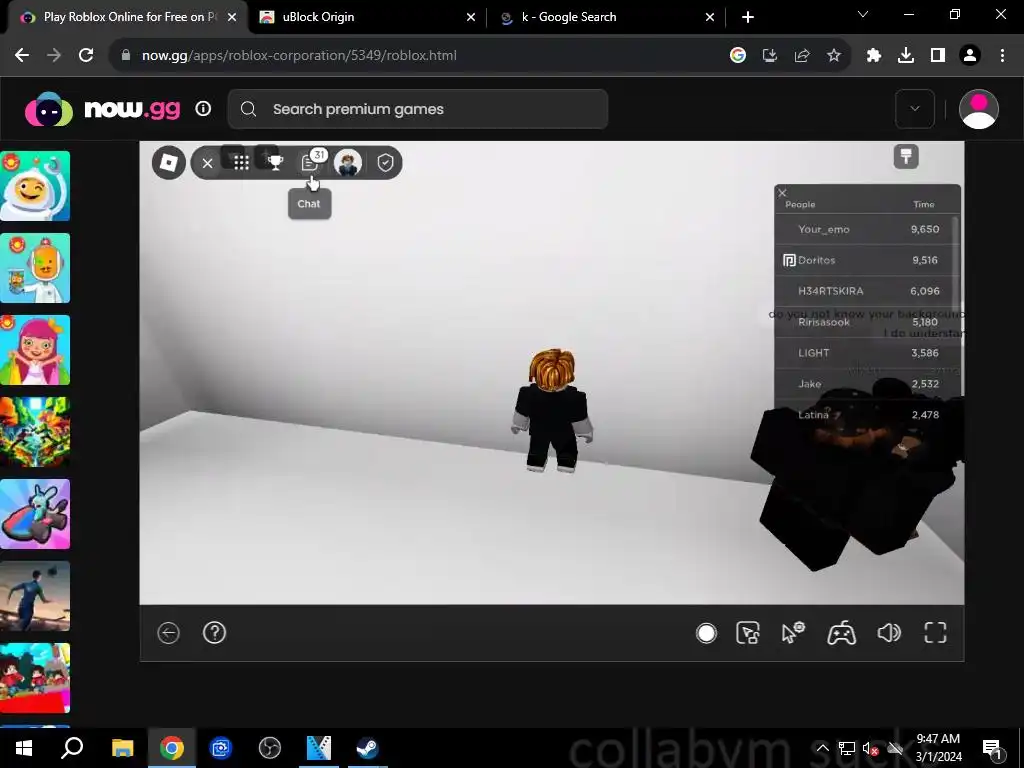Click the paint roller icon in game
1024x768 pixels.
(x=906, y=157)
